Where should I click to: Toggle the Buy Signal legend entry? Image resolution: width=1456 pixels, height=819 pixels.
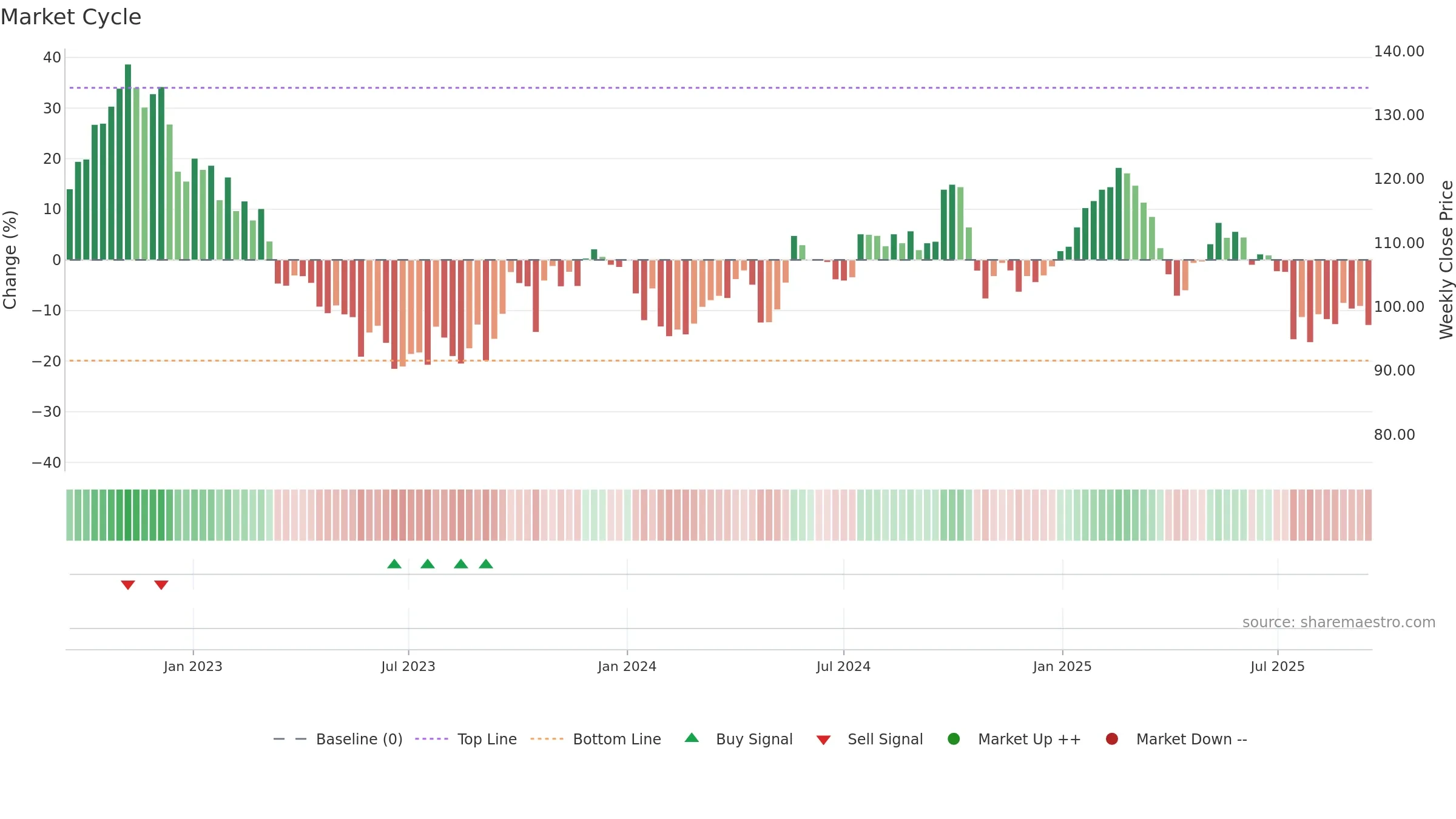coord(738,739)
